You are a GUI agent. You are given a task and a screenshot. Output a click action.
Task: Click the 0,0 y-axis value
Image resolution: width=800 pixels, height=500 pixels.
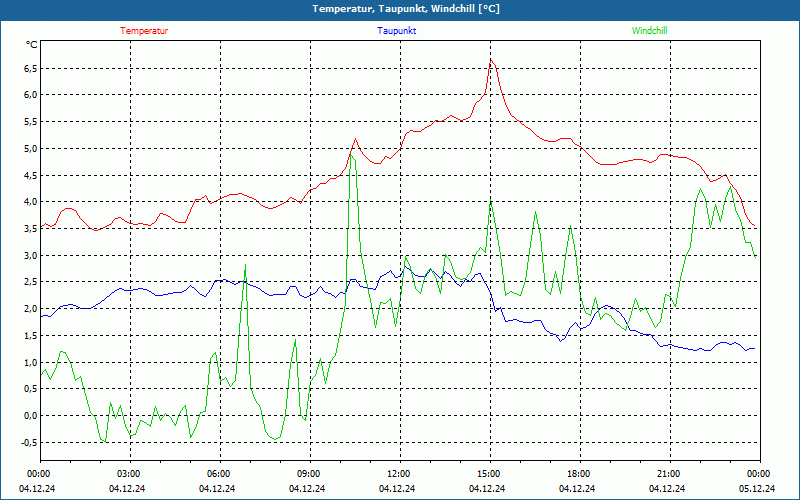[30, 416]
